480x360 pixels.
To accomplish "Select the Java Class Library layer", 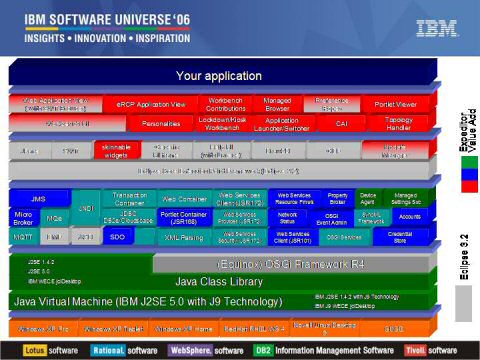I will click(x=219, y=281).
